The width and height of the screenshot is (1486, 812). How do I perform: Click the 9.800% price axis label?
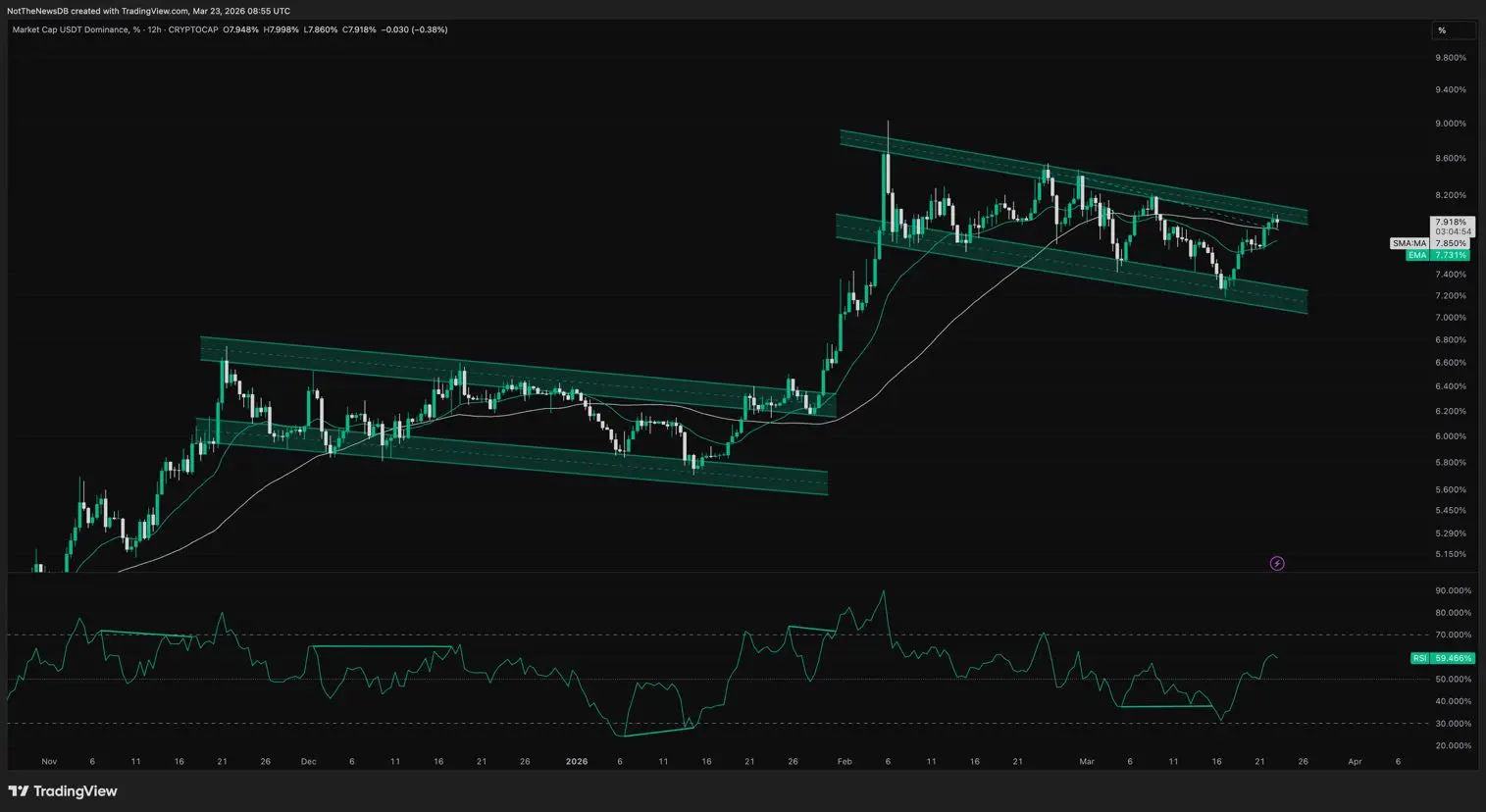click(1451, 58)
